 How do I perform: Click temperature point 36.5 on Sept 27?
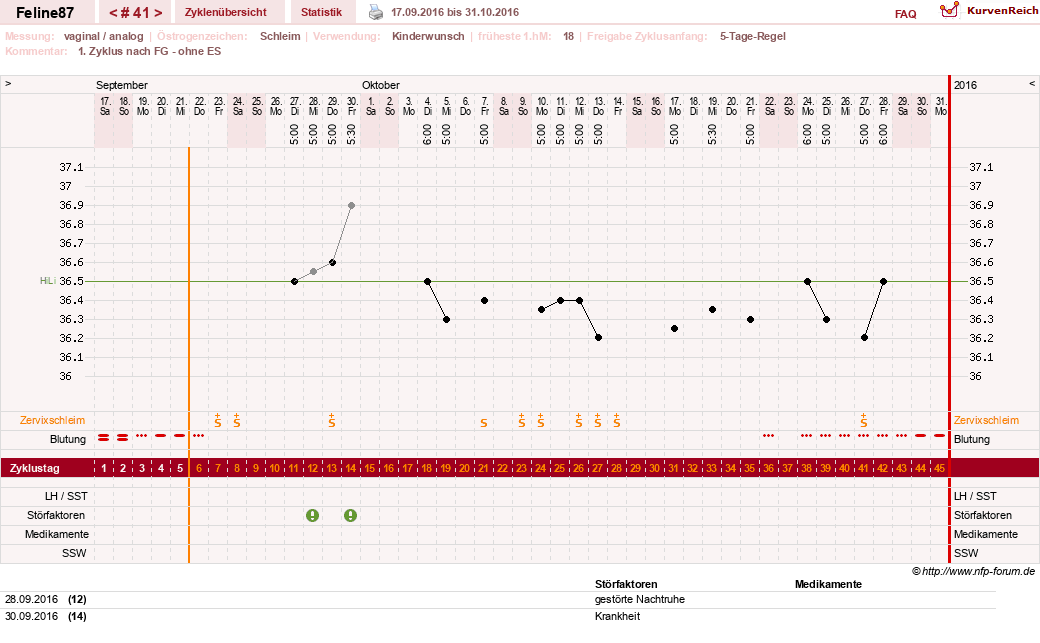(x=294, y=281)
